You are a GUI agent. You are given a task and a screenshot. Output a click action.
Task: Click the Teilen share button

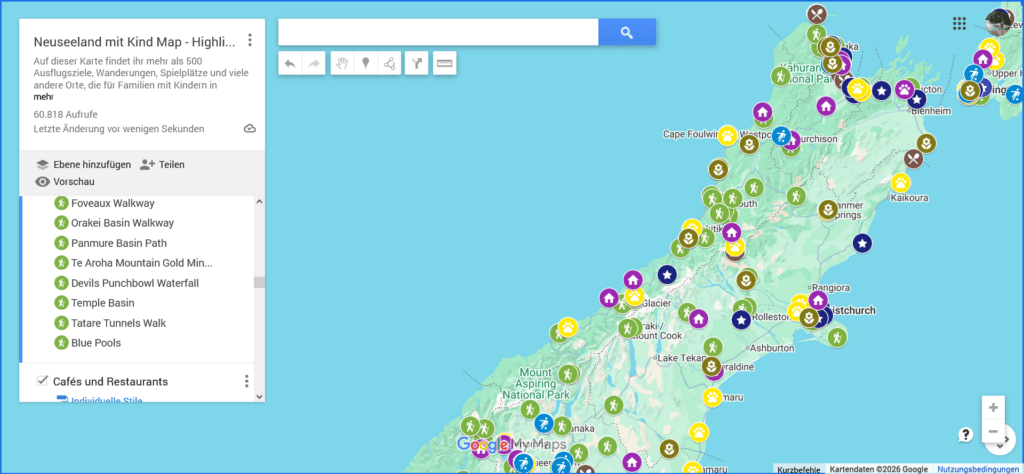point(163,165)
